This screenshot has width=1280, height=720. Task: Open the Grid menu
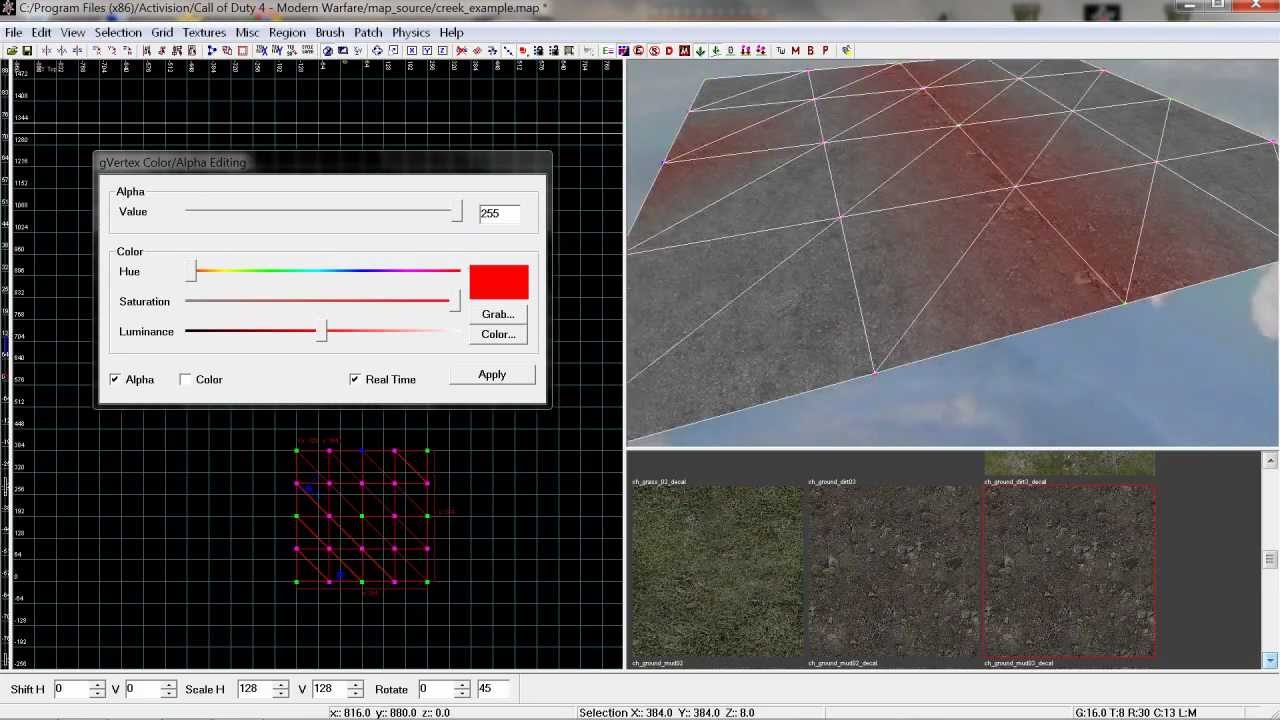[162, 32]
